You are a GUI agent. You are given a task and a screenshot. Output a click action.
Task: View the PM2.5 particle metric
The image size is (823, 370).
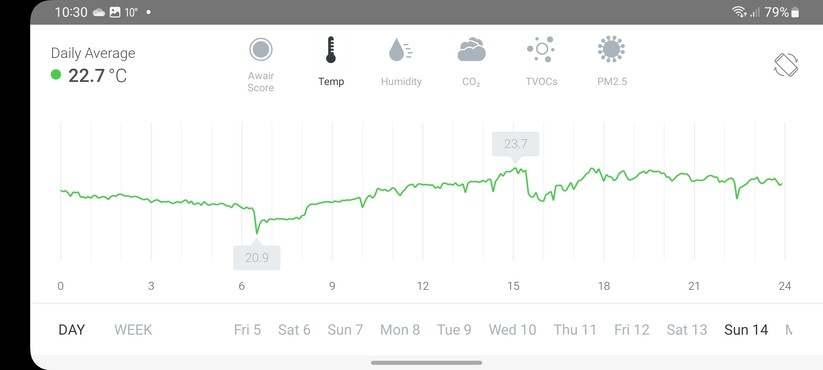click(x=611, y=50)
